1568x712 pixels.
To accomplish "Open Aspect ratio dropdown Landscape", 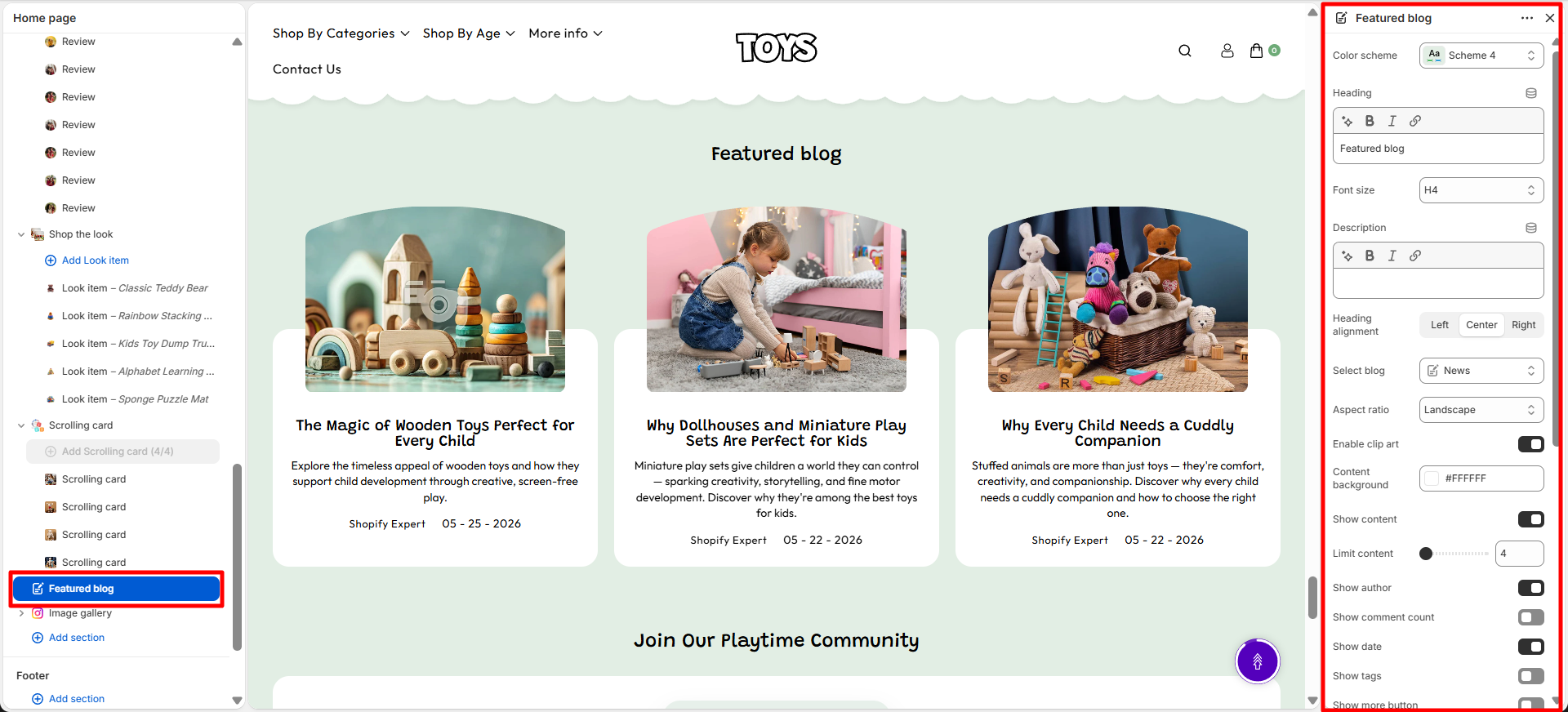I will pyautogui.click(x=1481, y=410).
